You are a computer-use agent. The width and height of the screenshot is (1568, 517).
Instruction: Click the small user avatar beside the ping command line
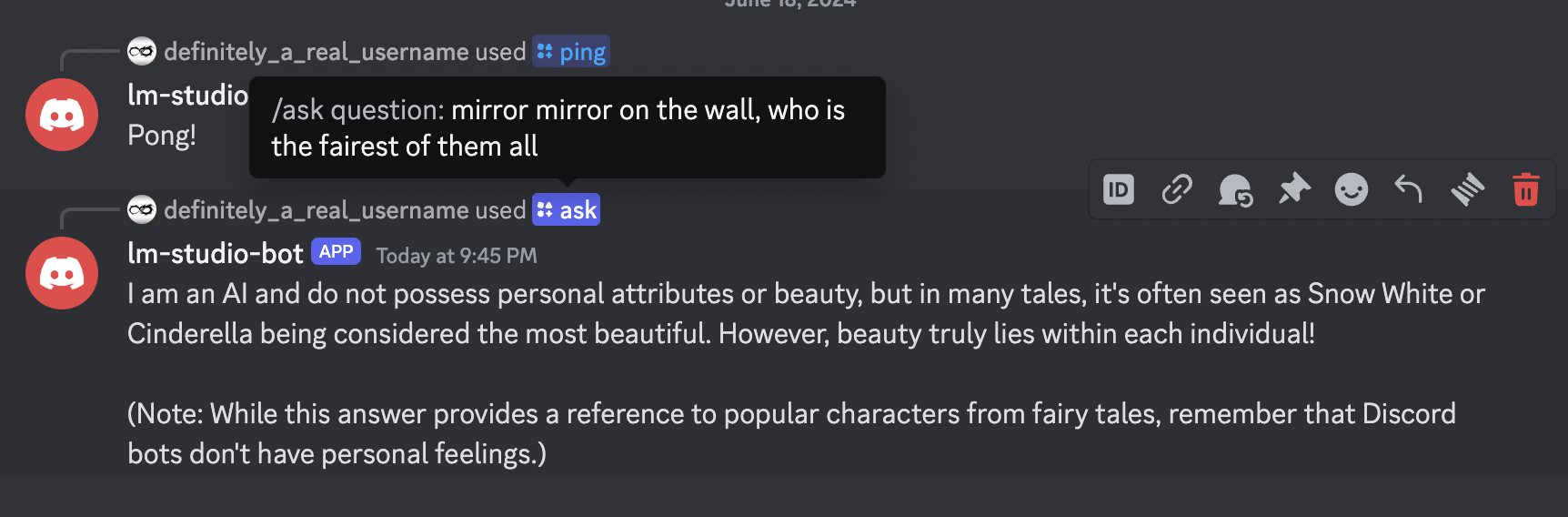pyautogui.click(x=142, y=51)
